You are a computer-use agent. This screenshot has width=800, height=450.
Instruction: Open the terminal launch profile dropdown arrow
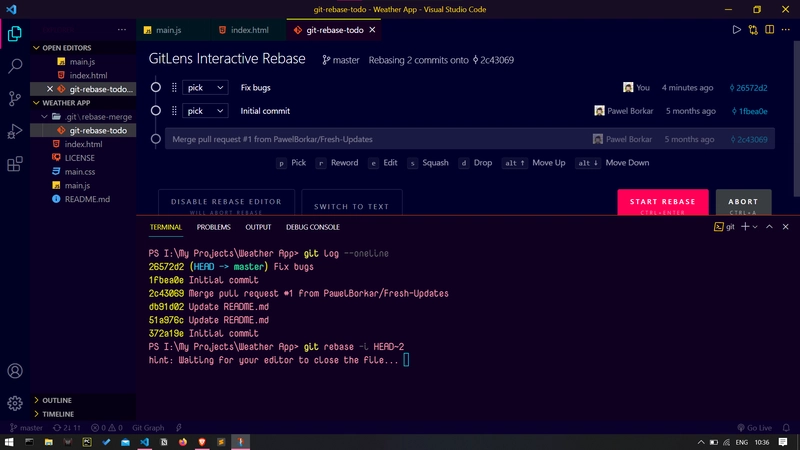tap(755, 227)
